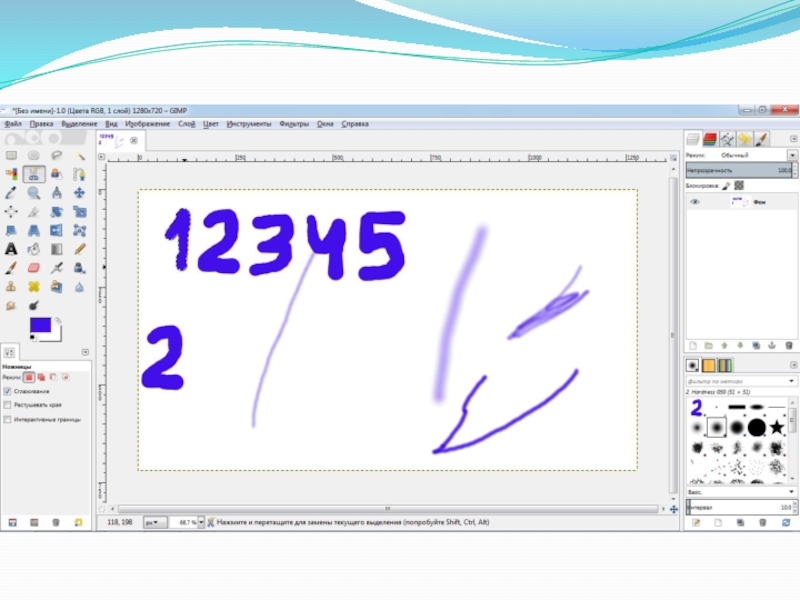Toggle lock alpha channel checkerboard icon

click(x=739, y=186)
